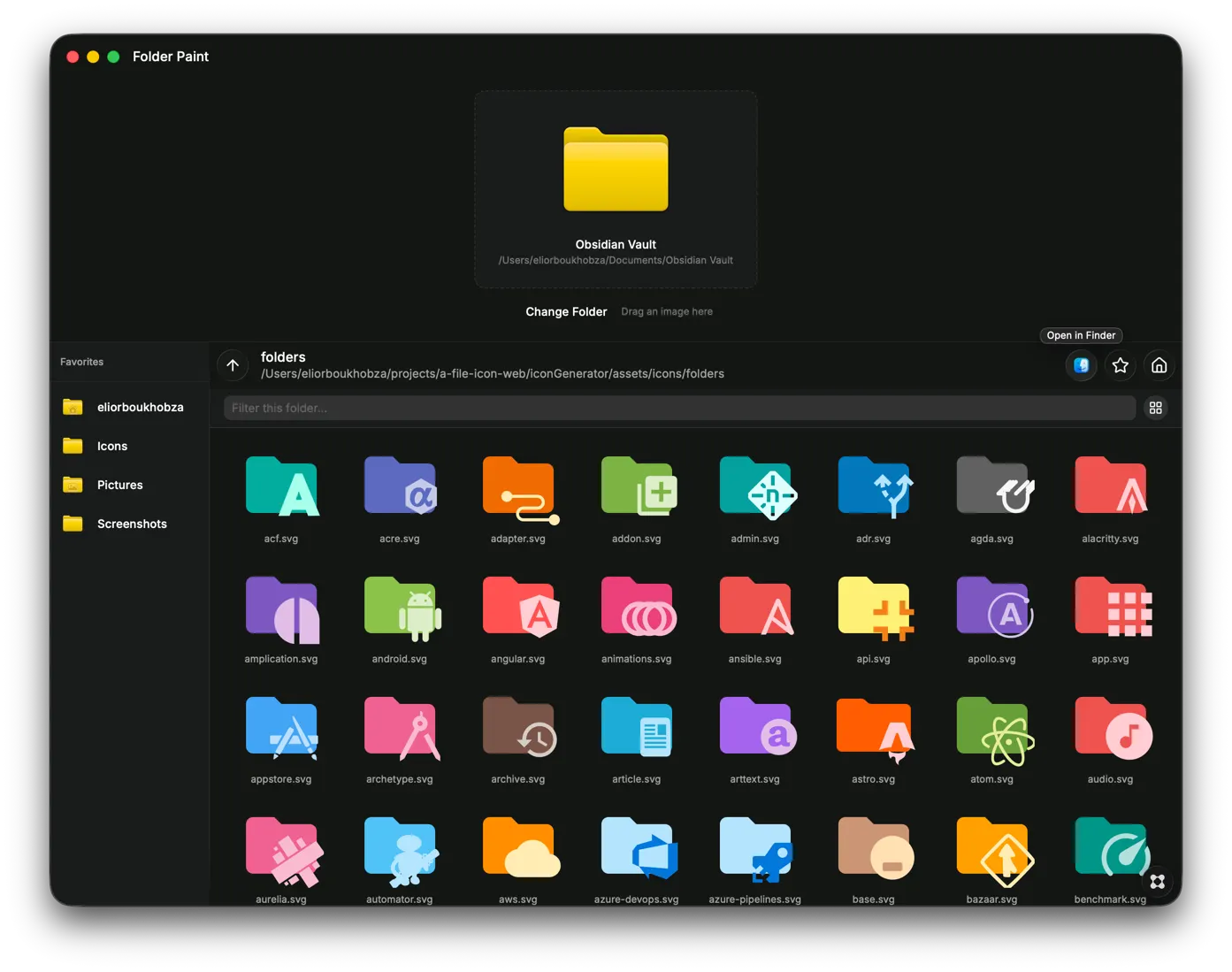Open eliorboukhobza favorite in sidebar

coord(129,407)
